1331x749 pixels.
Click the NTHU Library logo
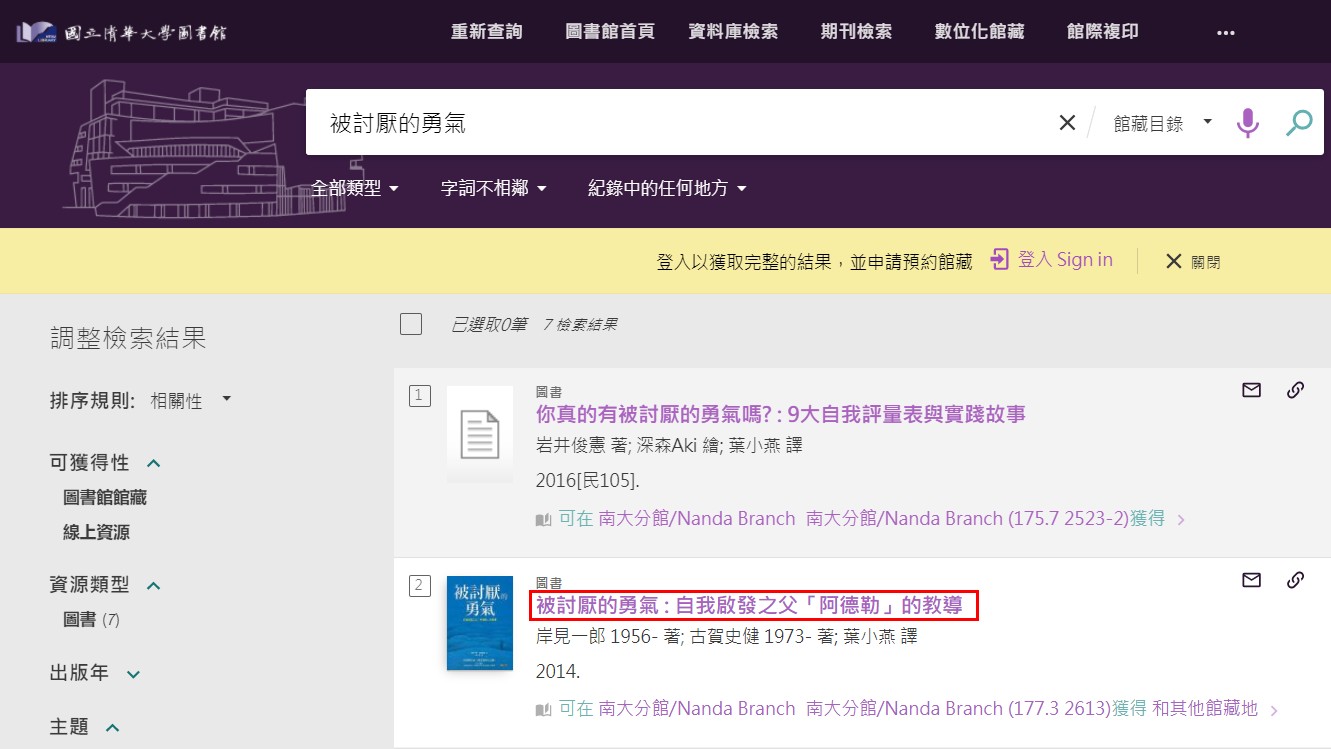click(121, 32)
